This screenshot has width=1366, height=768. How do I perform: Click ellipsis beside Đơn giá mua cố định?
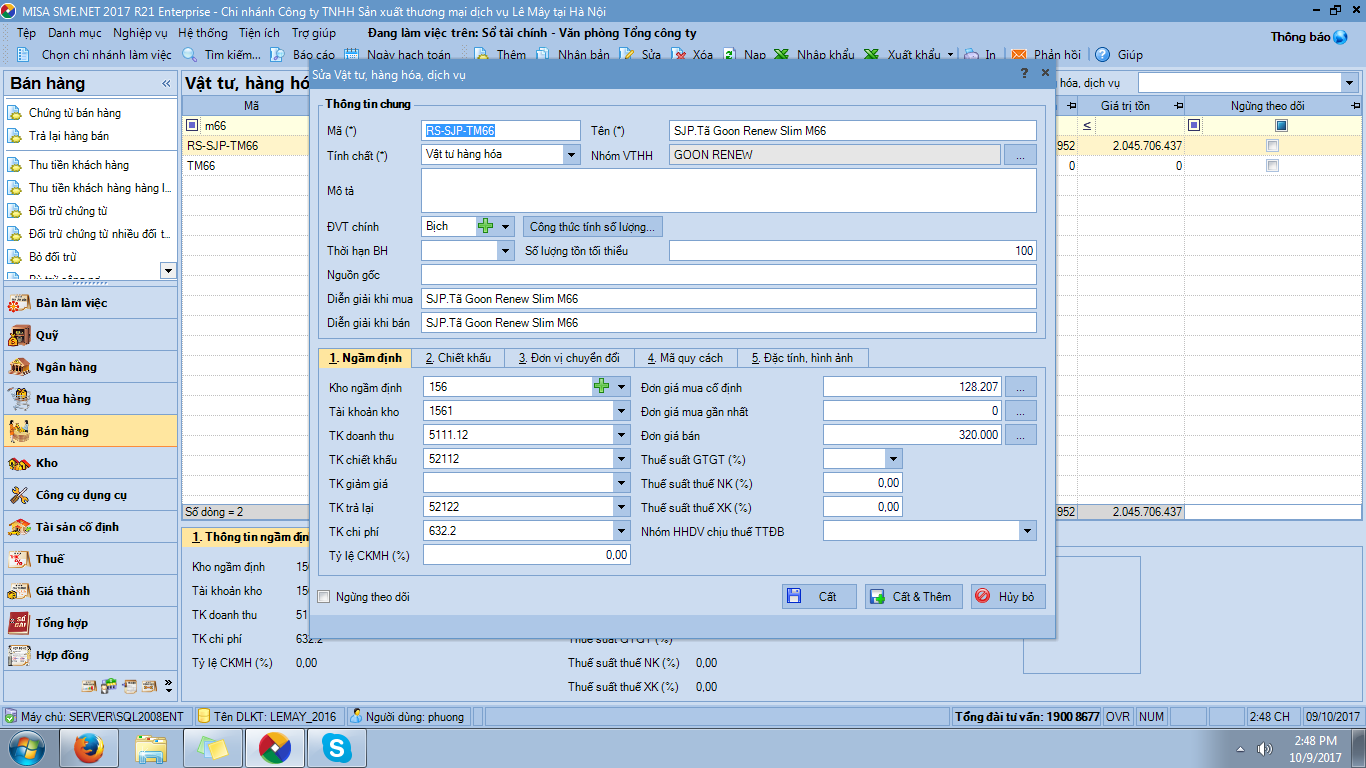1021,387
